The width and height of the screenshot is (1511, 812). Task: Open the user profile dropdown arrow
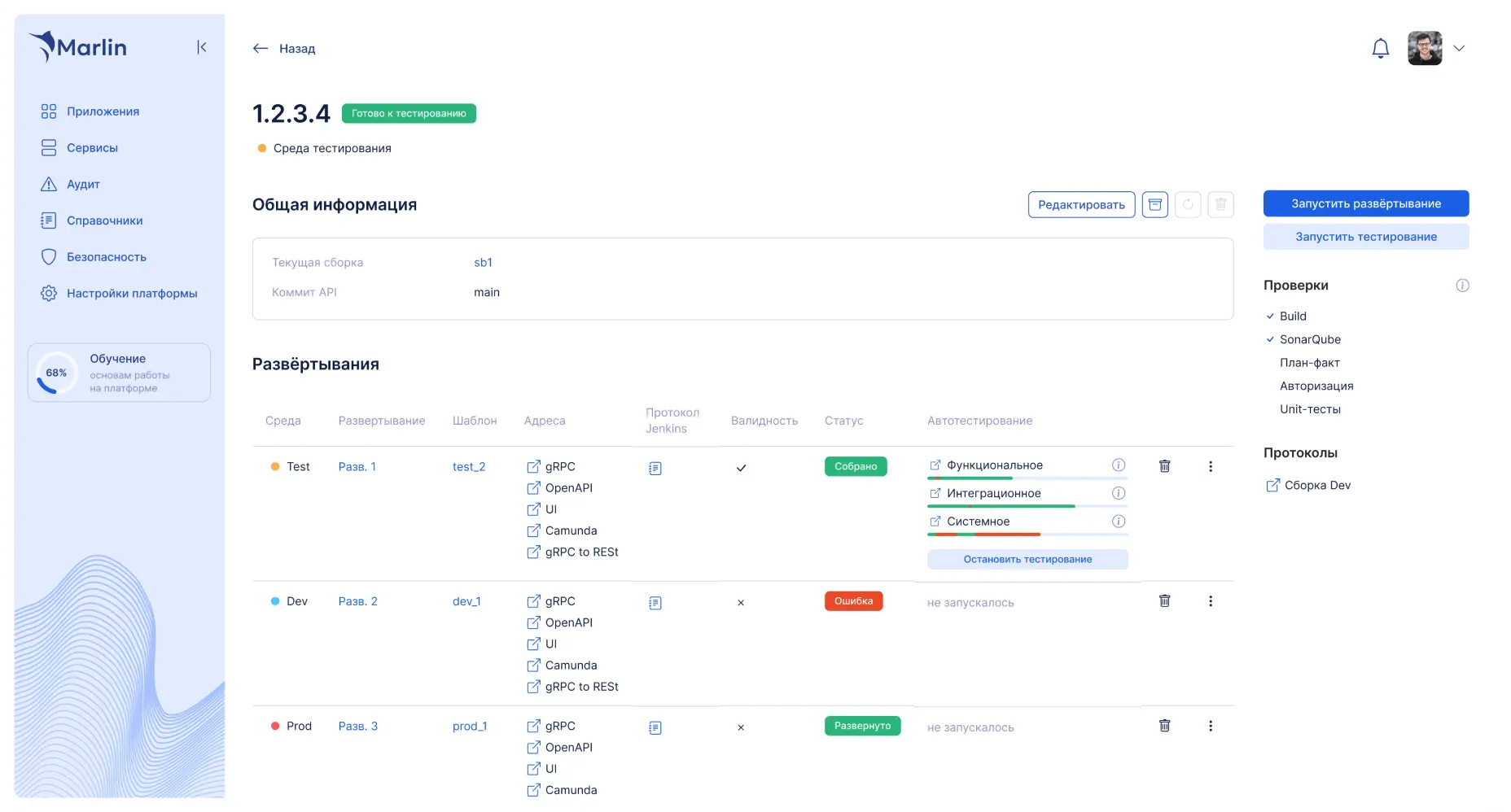click(x=1459, y=49)
